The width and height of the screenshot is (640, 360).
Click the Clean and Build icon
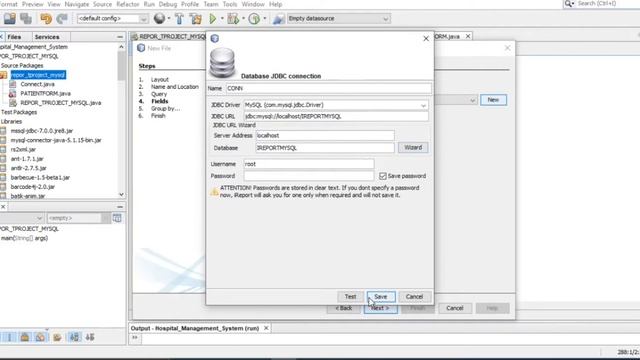(196, 18)
